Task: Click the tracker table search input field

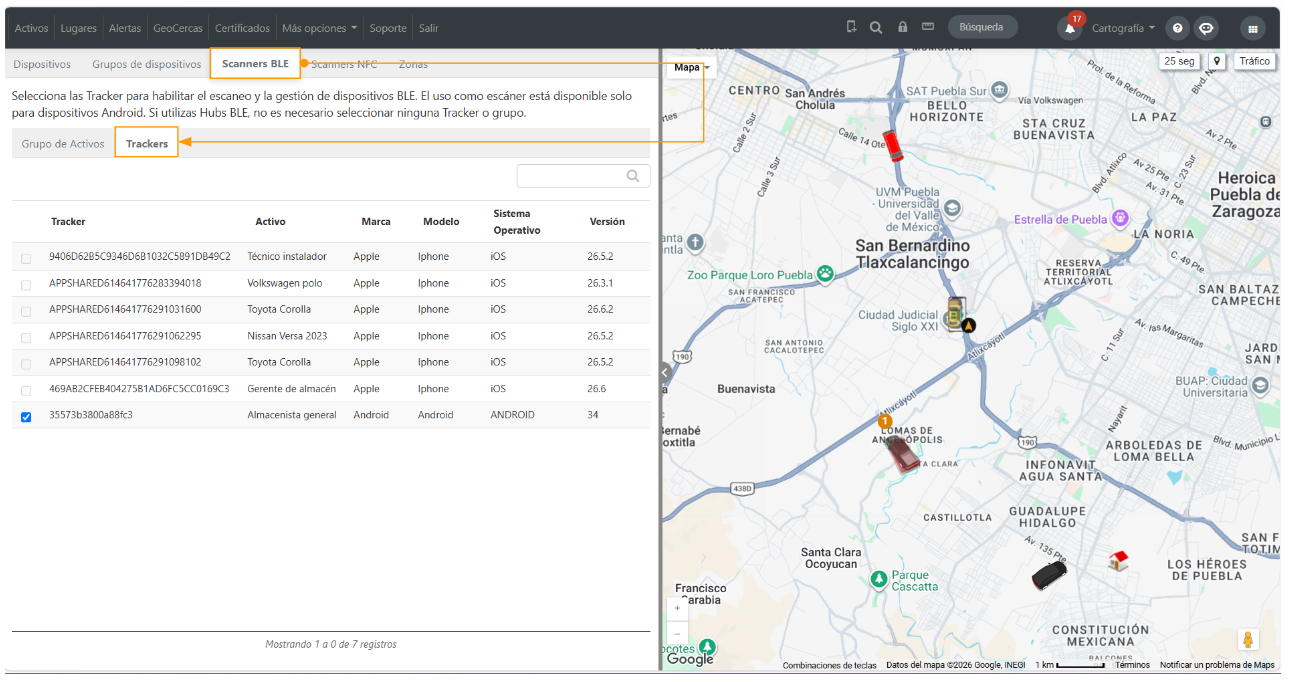Action: pyautogui.click(x=583, y=176)
